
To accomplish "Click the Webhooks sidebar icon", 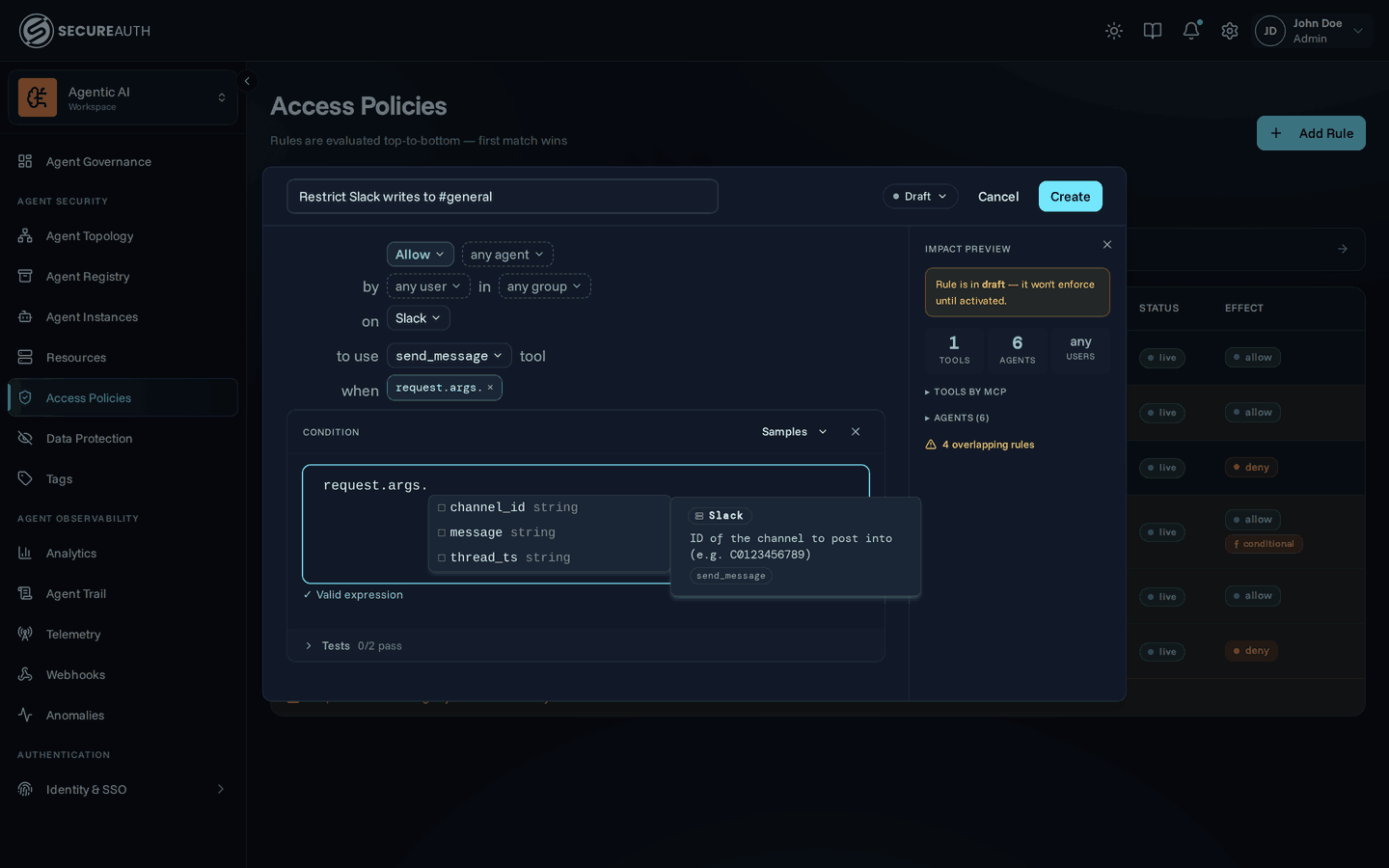I will click(25, 674).
